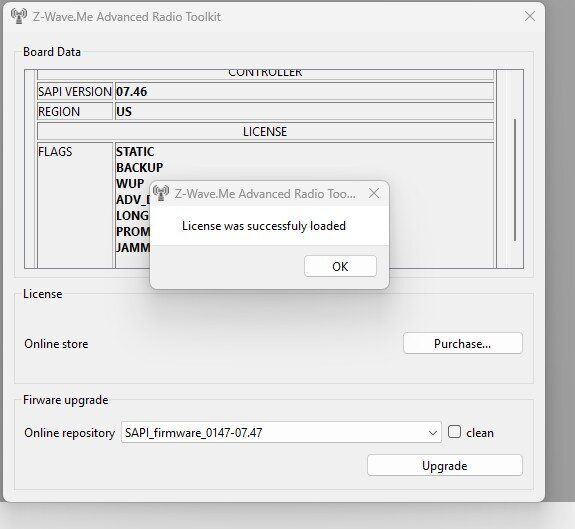
Task: Click the Online repository label
Action: 70,433
